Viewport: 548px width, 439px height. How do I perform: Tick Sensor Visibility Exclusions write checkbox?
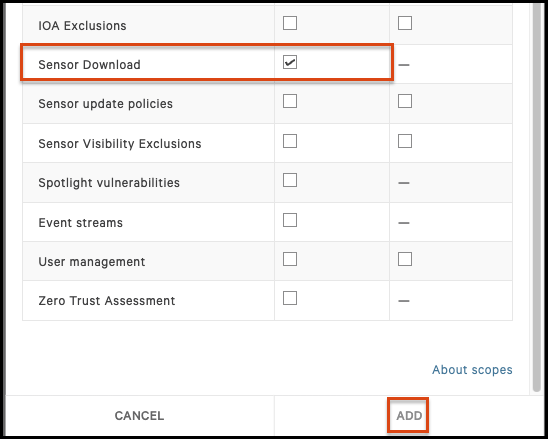click(405, 141)
